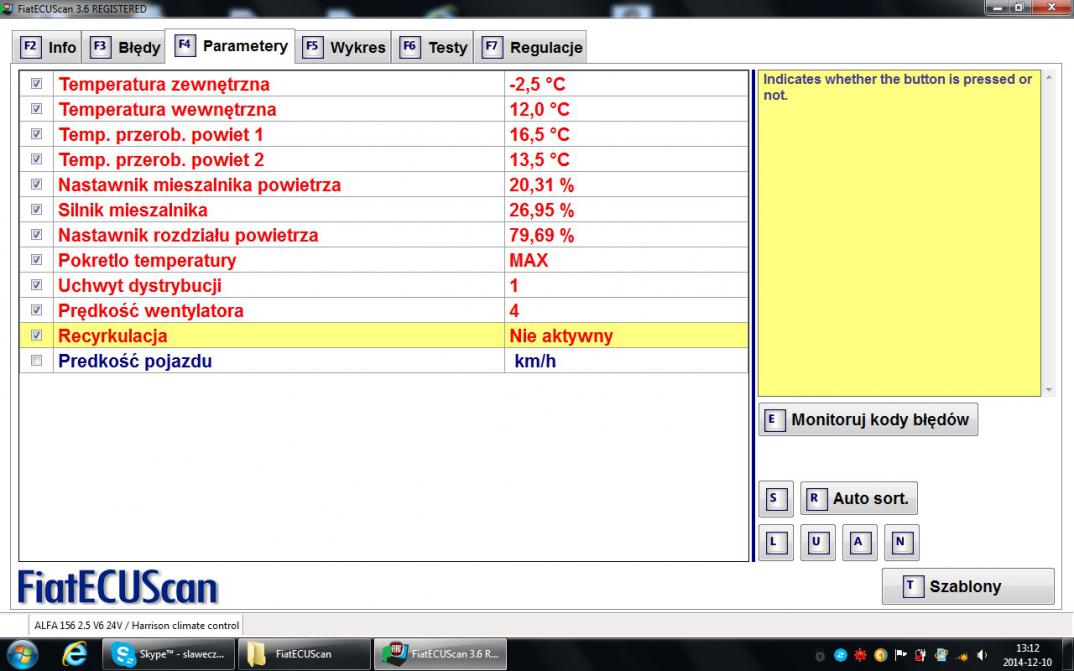This screenshot has height=671, width=1074.
Task: Enable Predkość pojazdu checkbox
Action: (36, 360)
